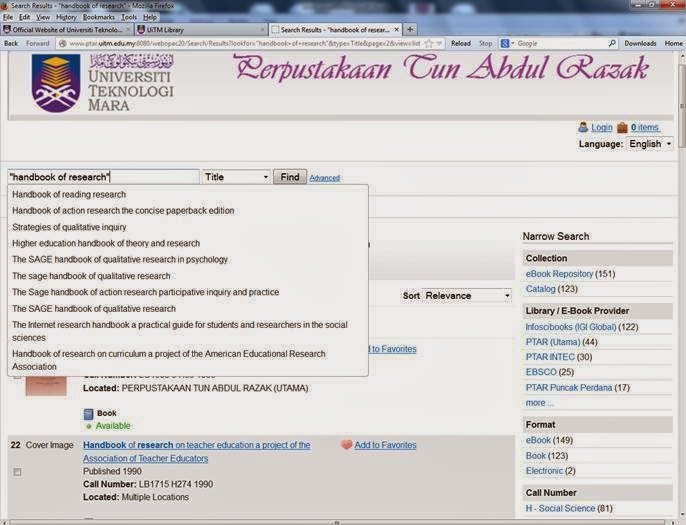Viewport: 686px width, 525px height.
Task: Click the UiTM logo crest
Action: (56, 83)
